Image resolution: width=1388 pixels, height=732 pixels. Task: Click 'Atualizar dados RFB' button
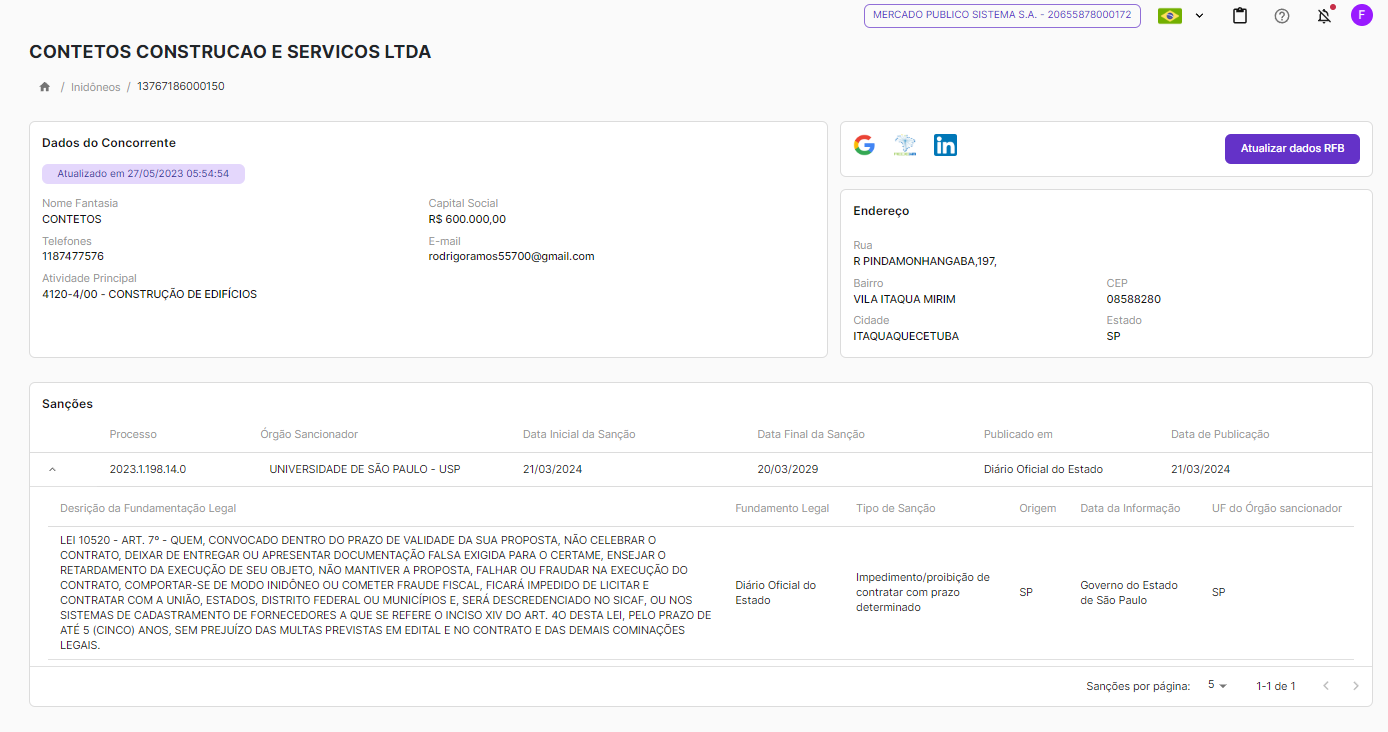pos(1292,149)
